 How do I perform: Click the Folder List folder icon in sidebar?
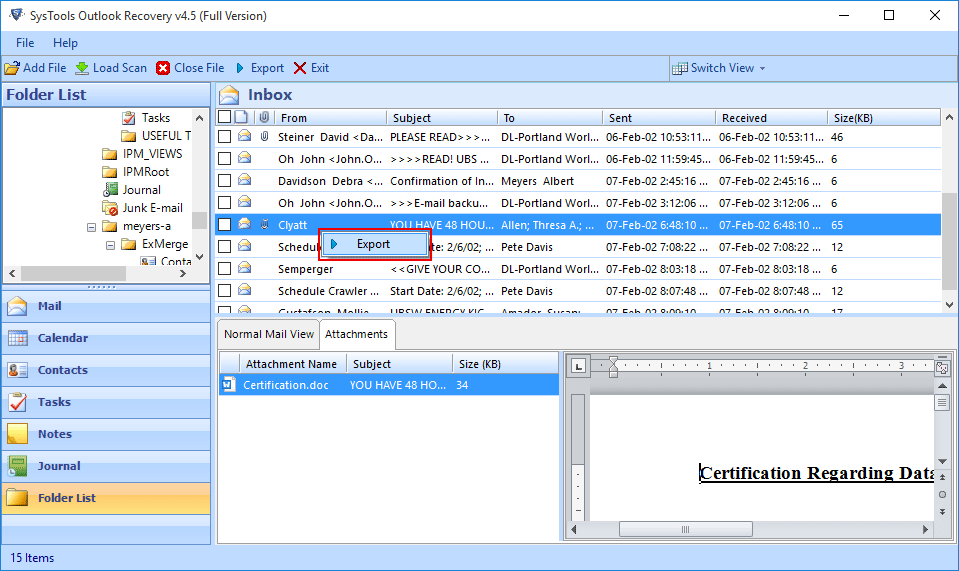(17, 498)
